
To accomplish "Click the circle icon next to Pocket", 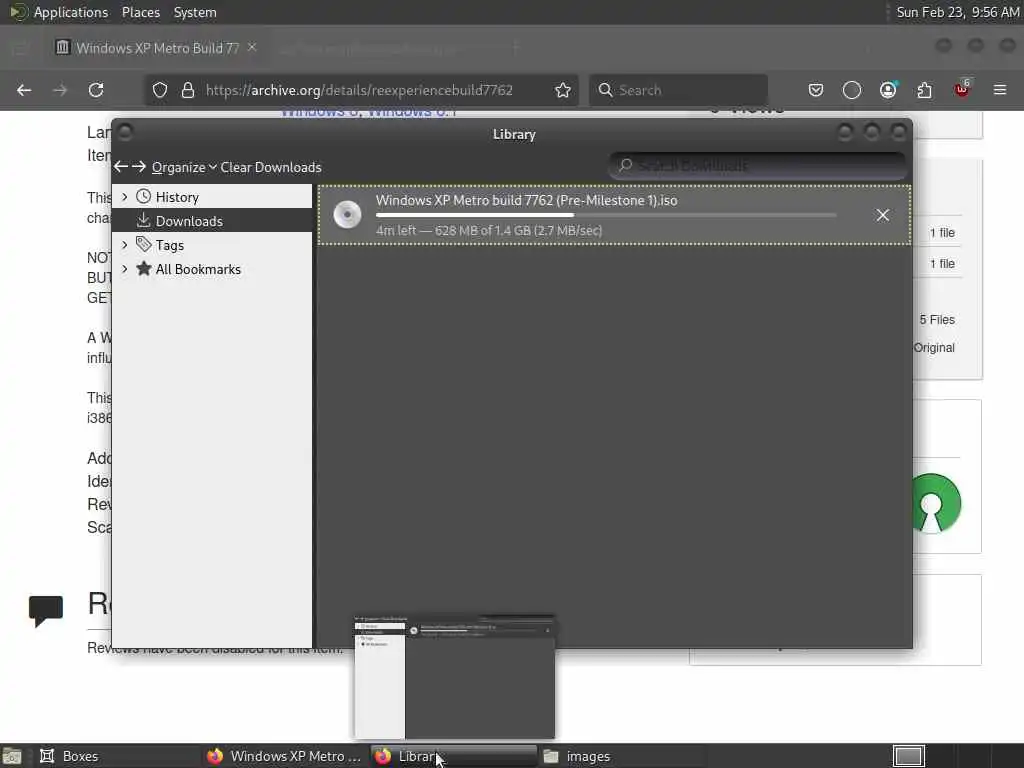I will click(852, 90).
